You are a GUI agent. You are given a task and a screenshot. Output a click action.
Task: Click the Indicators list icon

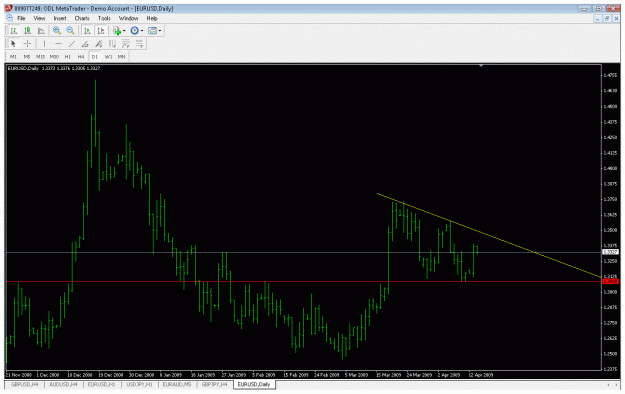pyautogui.click(x=117, y=31)
